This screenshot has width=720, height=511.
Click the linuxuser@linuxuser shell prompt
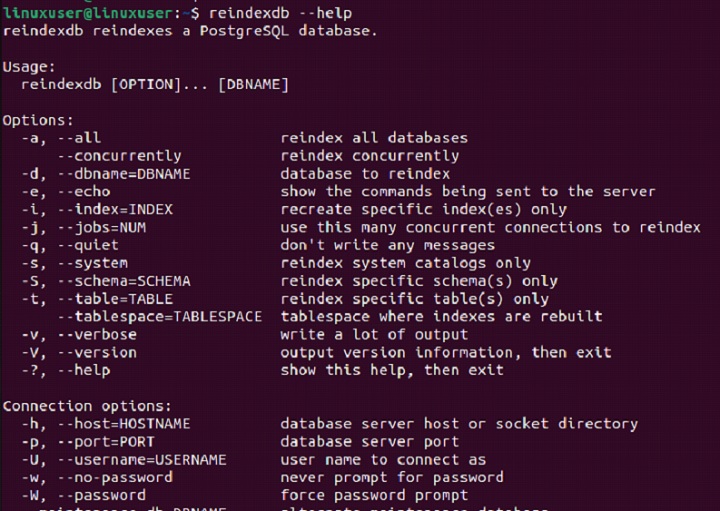(84, 13)
